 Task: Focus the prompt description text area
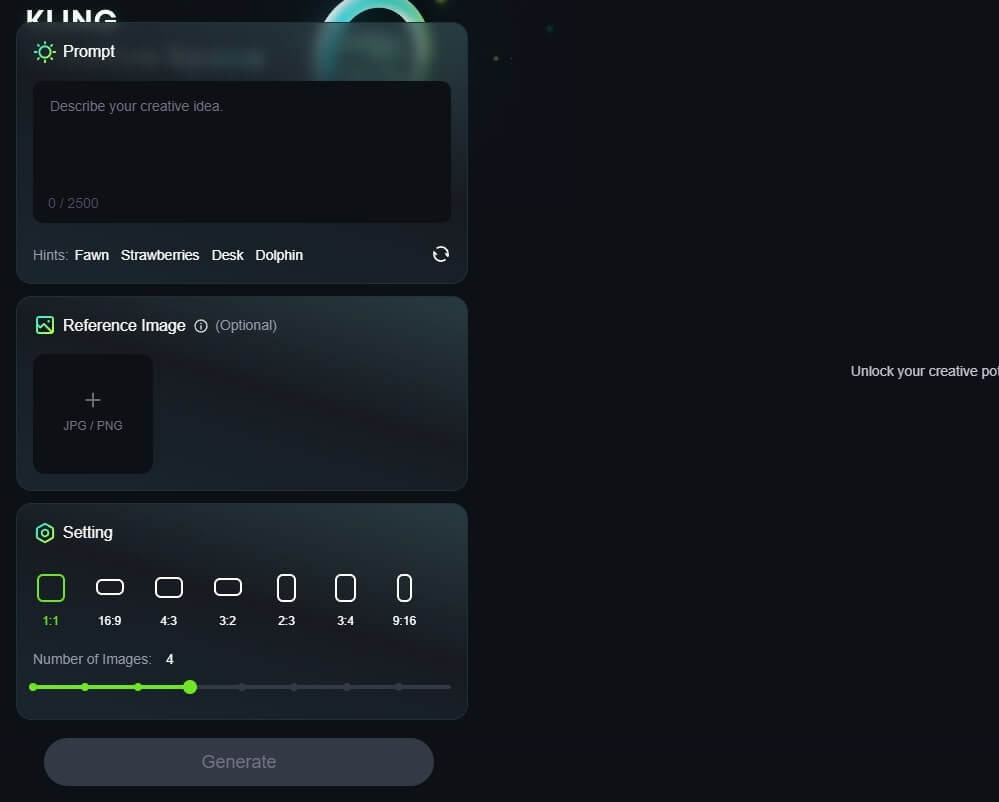pyautogui.click(x=242, y=150)
